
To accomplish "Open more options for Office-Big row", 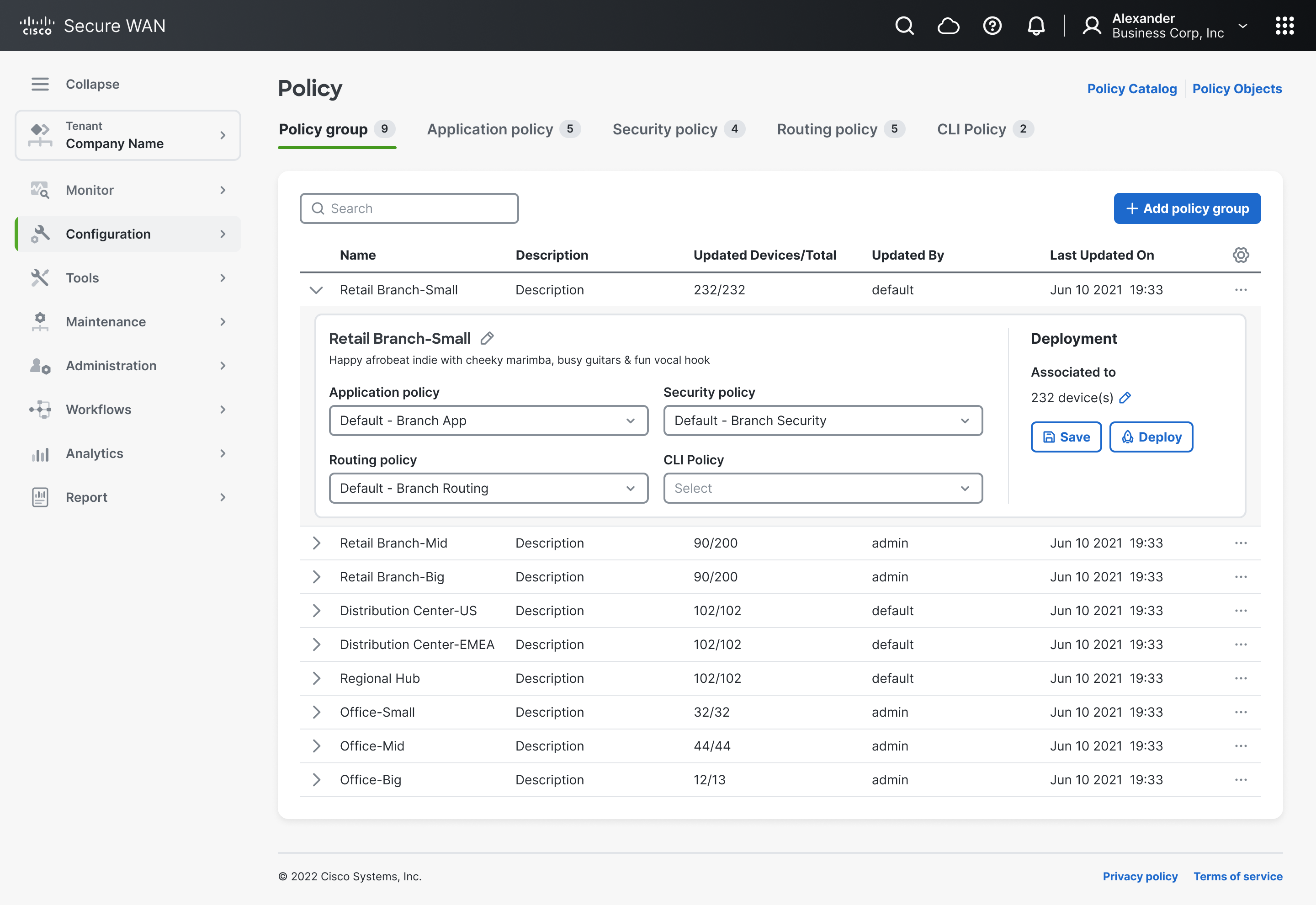I will (x=1241, y=780).
